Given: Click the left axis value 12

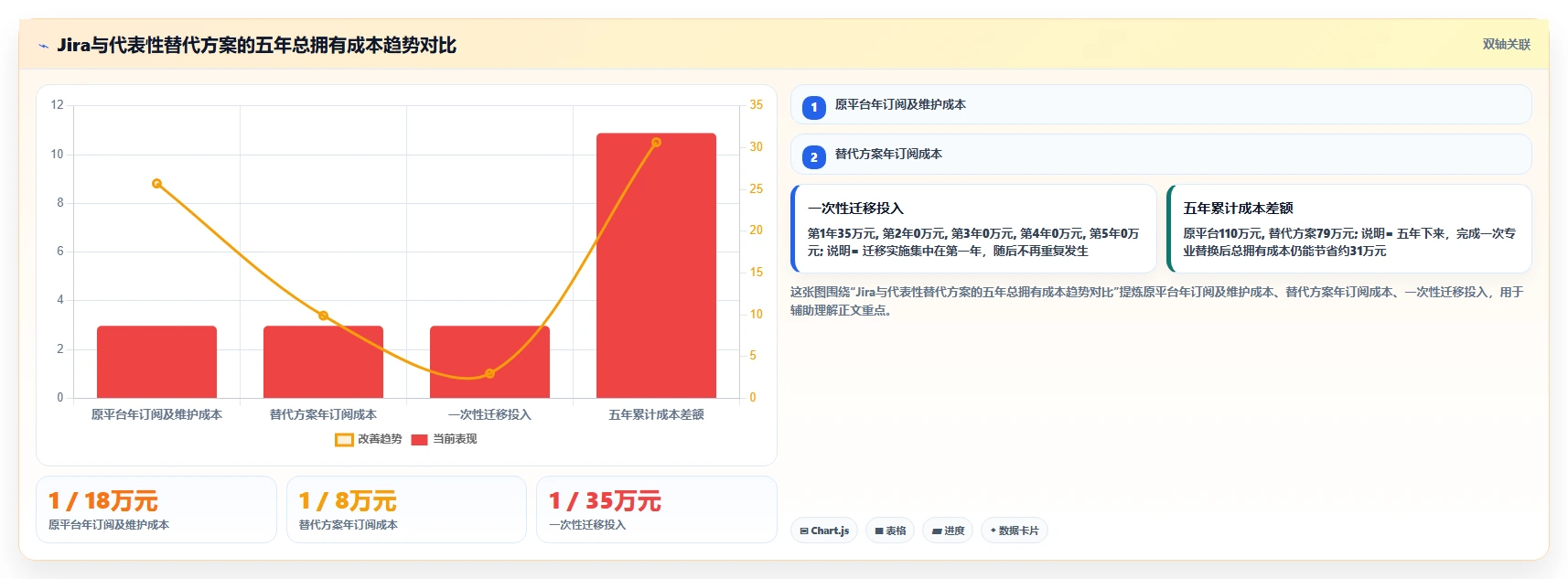Looking at the screenshot, I should point(57,105).
